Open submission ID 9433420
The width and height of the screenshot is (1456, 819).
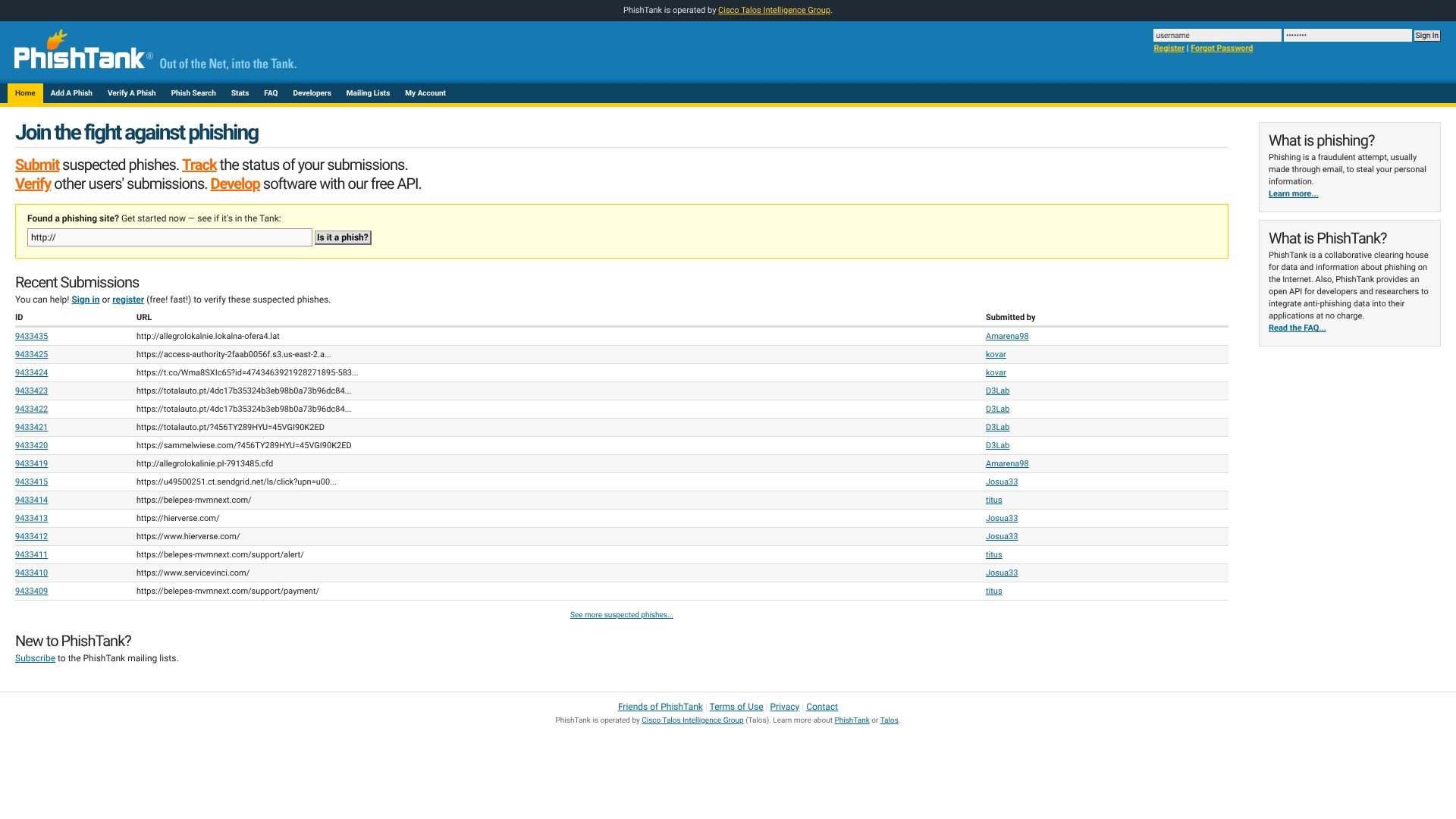pyautogui.click(x=31, y=446)
